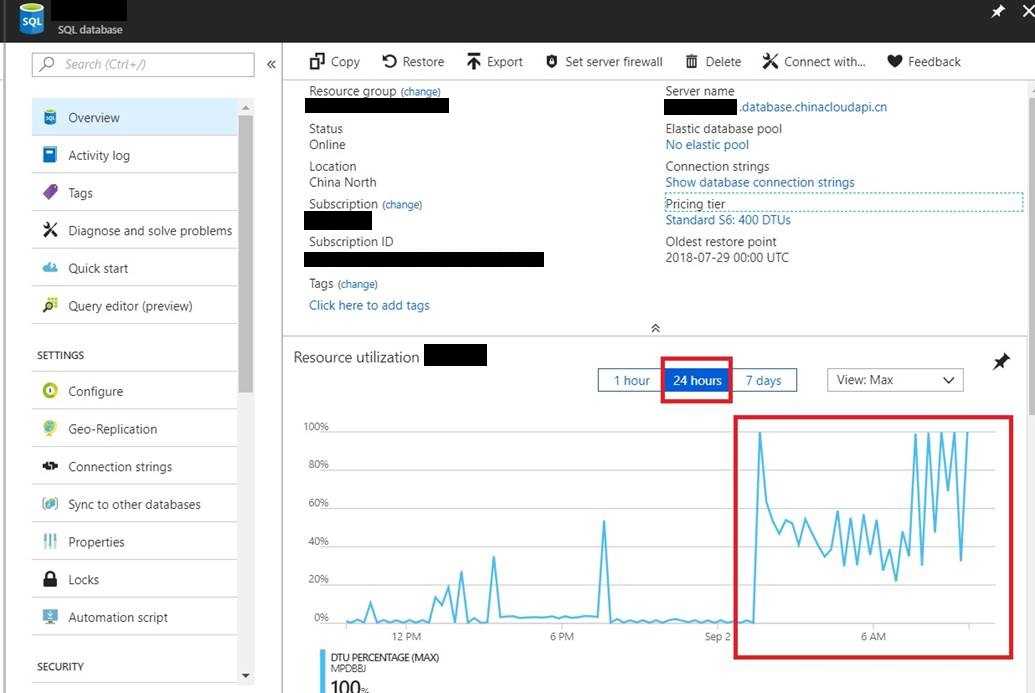Open Standard S6: 400 DTUs pricing tier

click(728, 220)
